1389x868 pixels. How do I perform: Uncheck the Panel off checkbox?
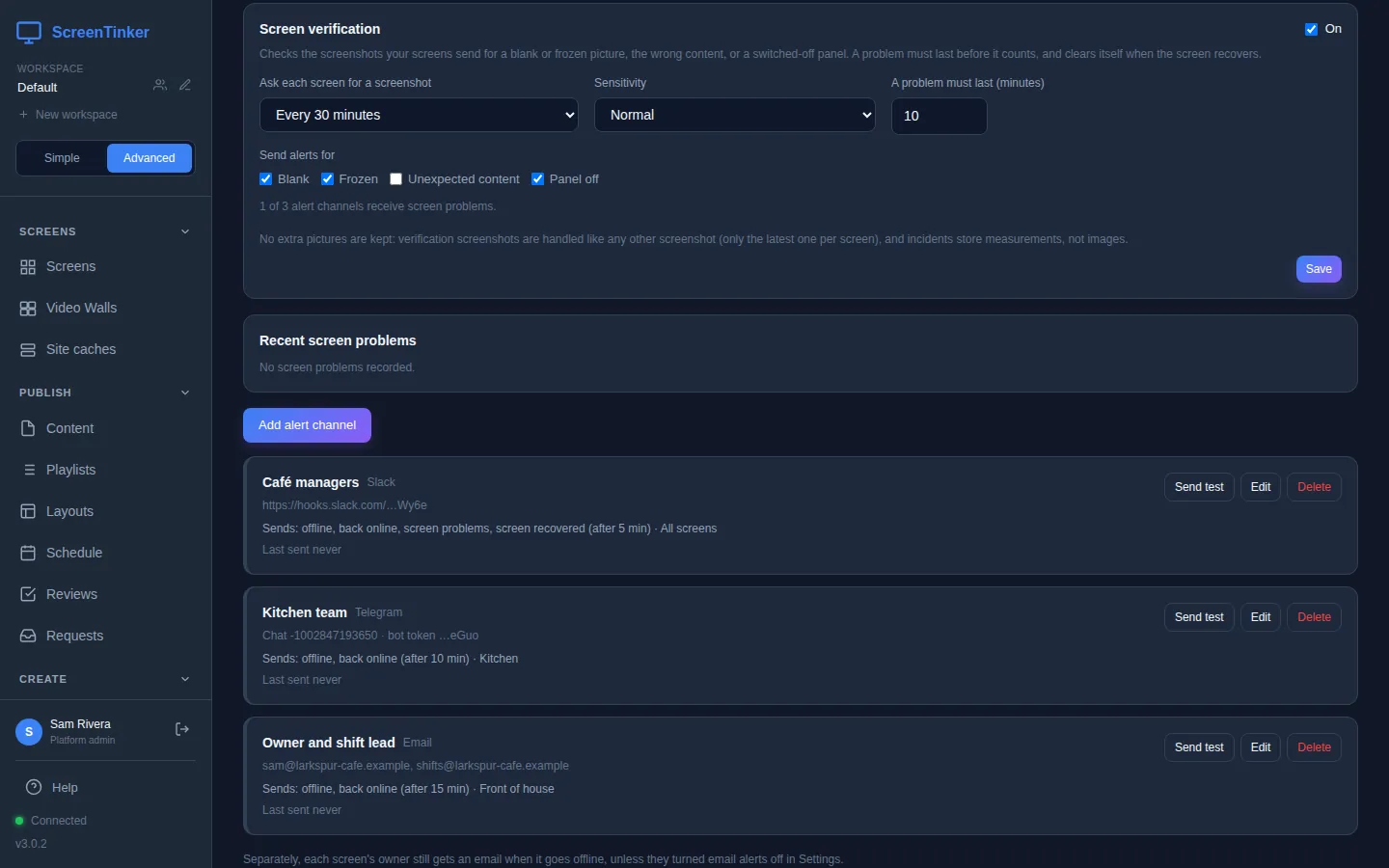[537, 179]
